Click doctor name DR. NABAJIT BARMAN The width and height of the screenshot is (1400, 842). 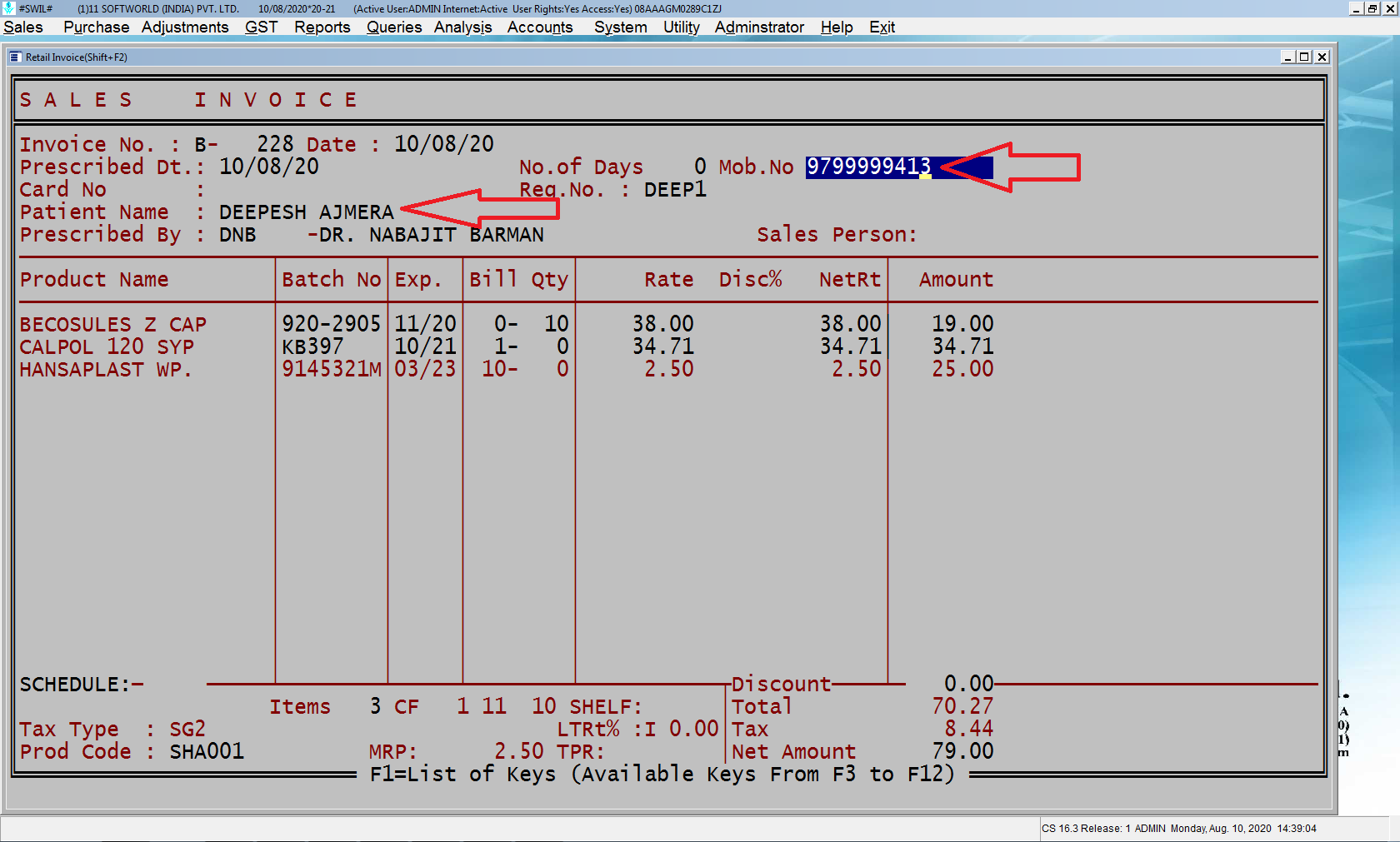pos(431,235)
